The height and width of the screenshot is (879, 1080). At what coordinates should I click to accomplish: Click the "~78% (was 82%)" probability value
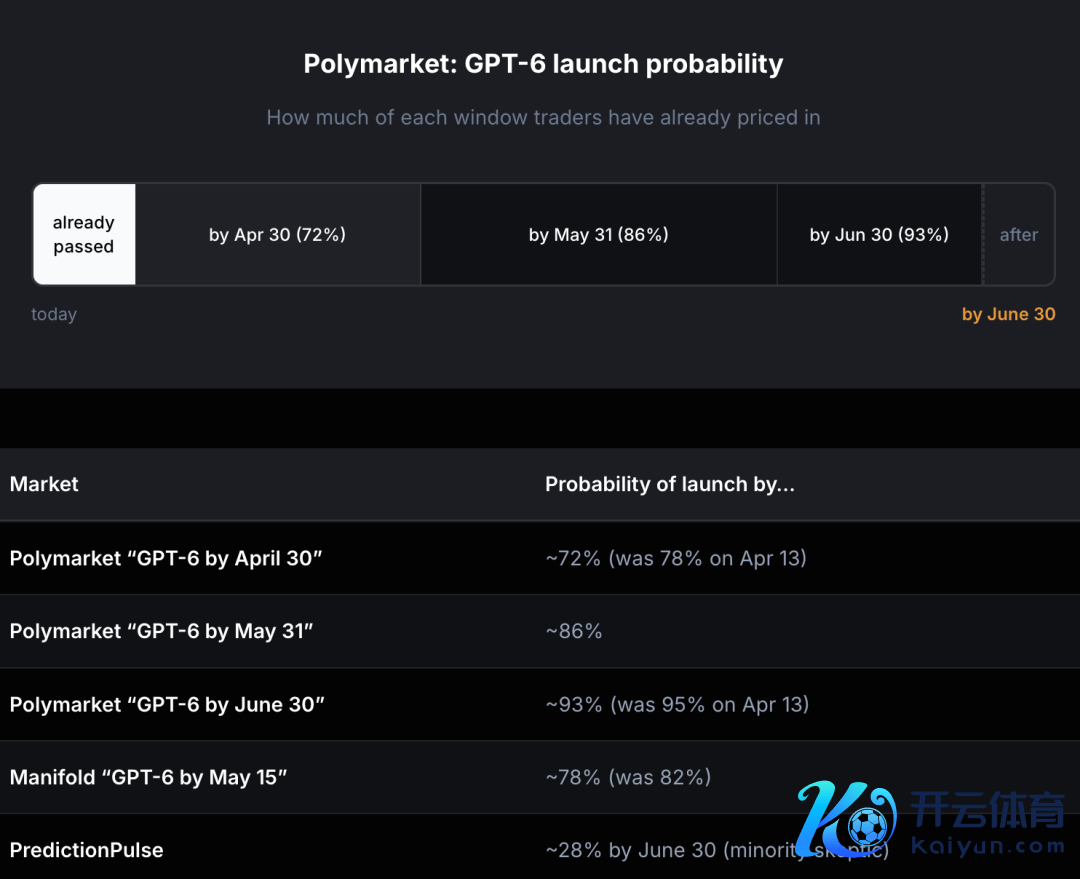[x=628, y=777]
